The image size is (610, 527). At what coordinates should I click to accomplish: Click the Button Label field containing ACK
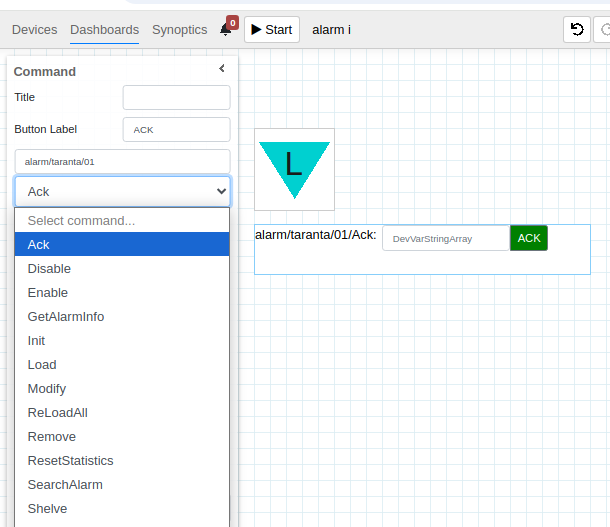pos(177,130)
